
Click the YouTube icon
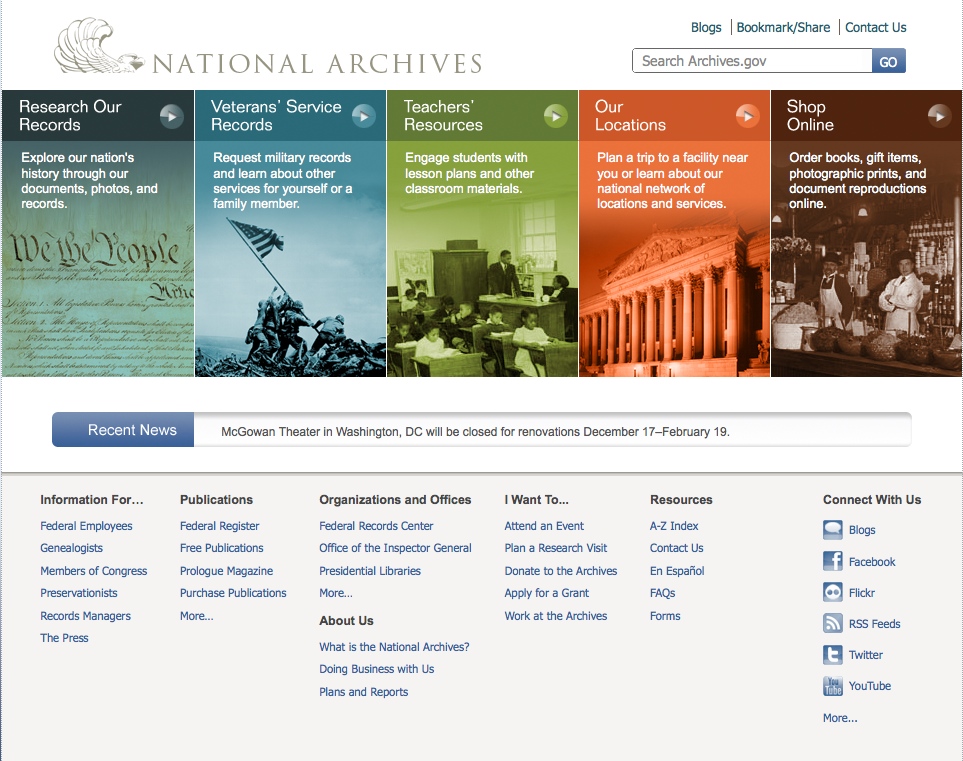[832, 686]
